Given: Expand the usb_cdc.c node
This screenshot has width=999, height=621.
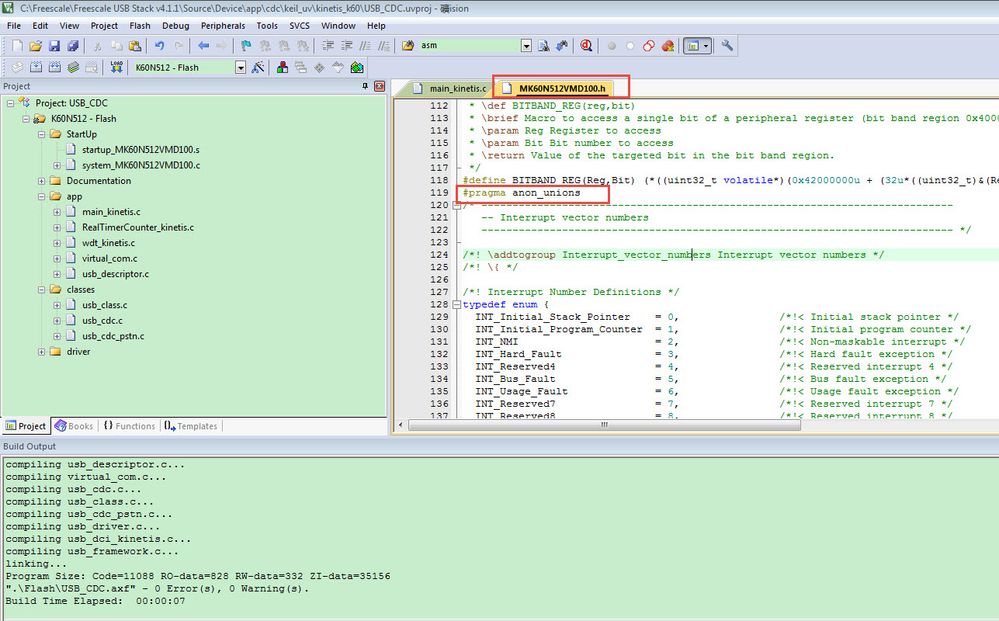Looking at the screenshot, I should 57,321.
